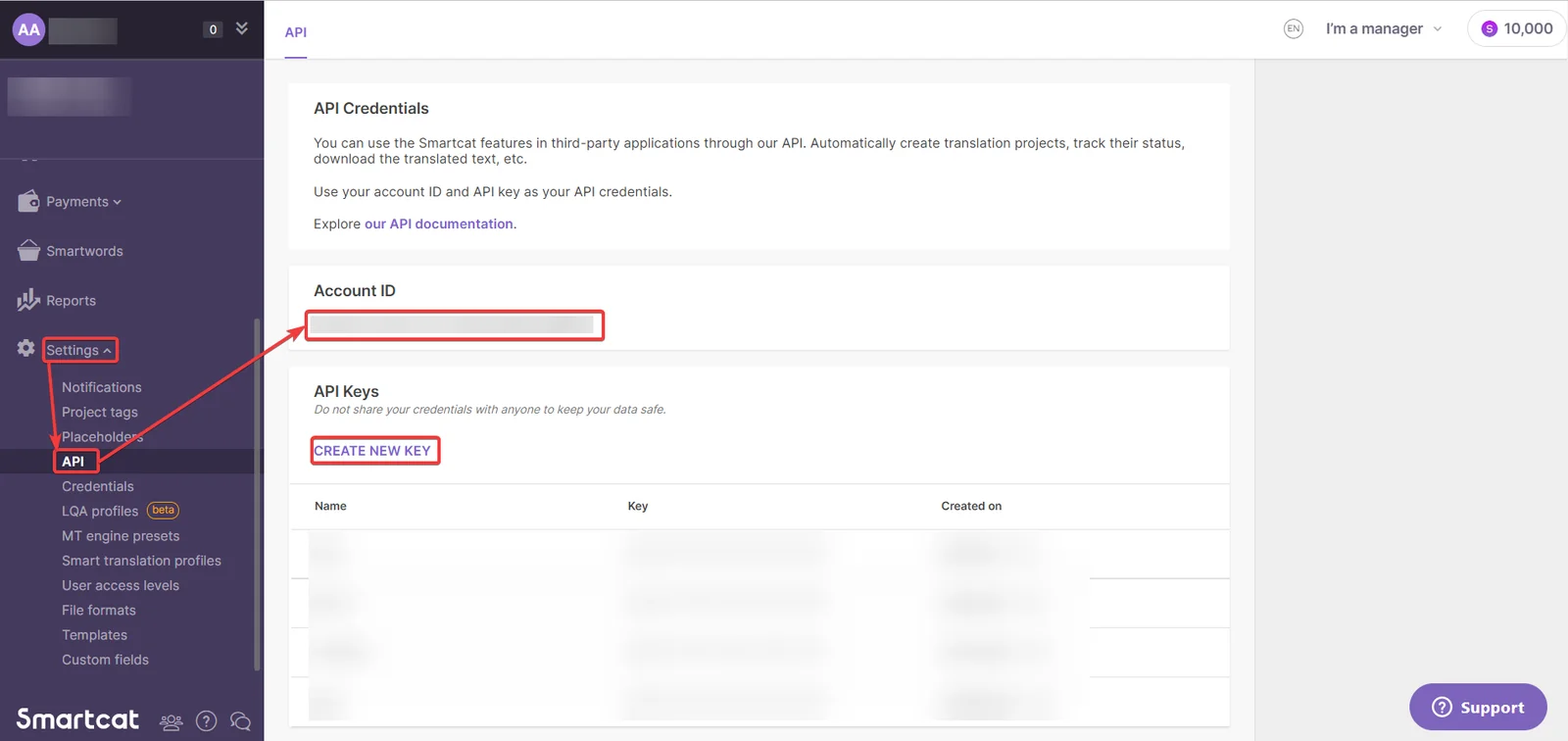1568x741 pixels.
Task: Open Project tags settings
Action: [100, 413]
